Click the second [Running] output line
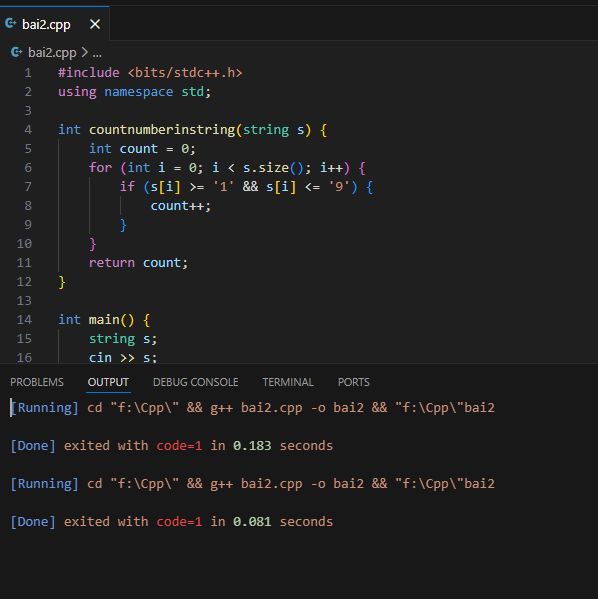598x599 pixels. 252,484
